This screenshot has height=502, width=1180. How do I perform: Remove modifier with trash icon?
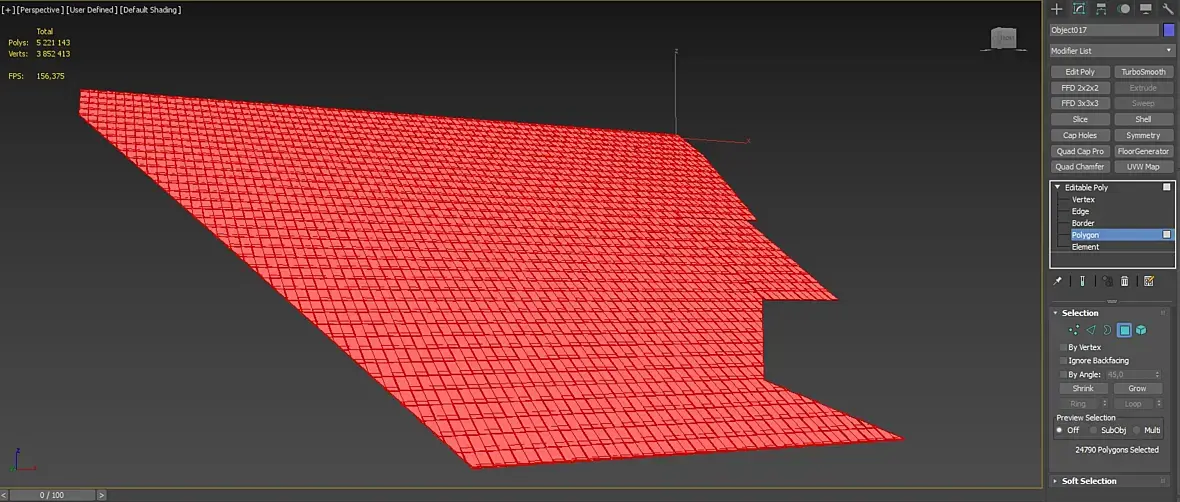pos(1125,281)
